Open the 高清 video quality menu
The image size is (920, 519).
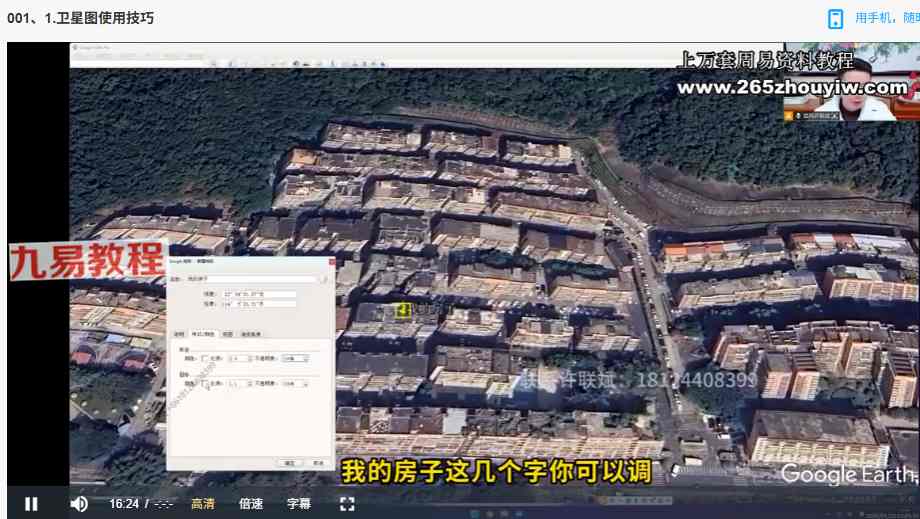[x=202, y=504]
